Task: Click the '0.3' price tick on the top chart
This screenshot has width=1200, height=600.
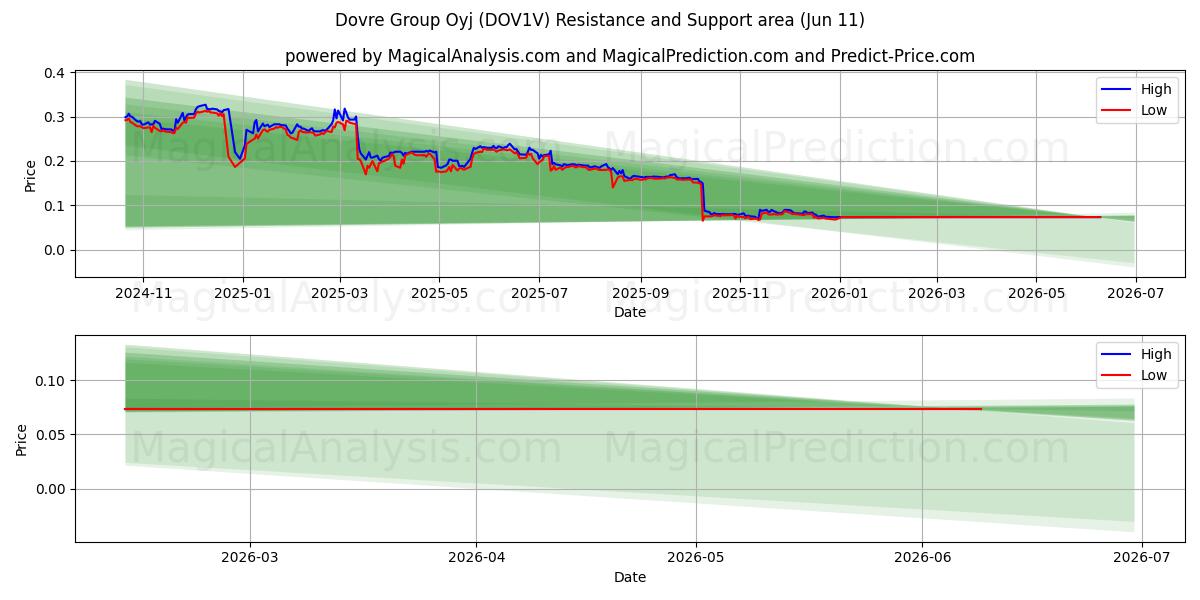Action: 54,118
